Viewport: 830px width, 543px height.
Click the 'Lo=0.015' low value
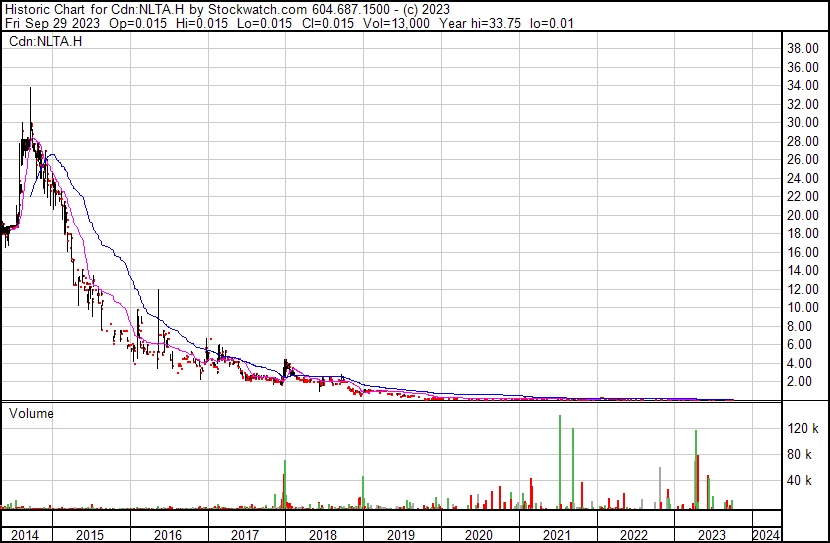click(264, 23)
